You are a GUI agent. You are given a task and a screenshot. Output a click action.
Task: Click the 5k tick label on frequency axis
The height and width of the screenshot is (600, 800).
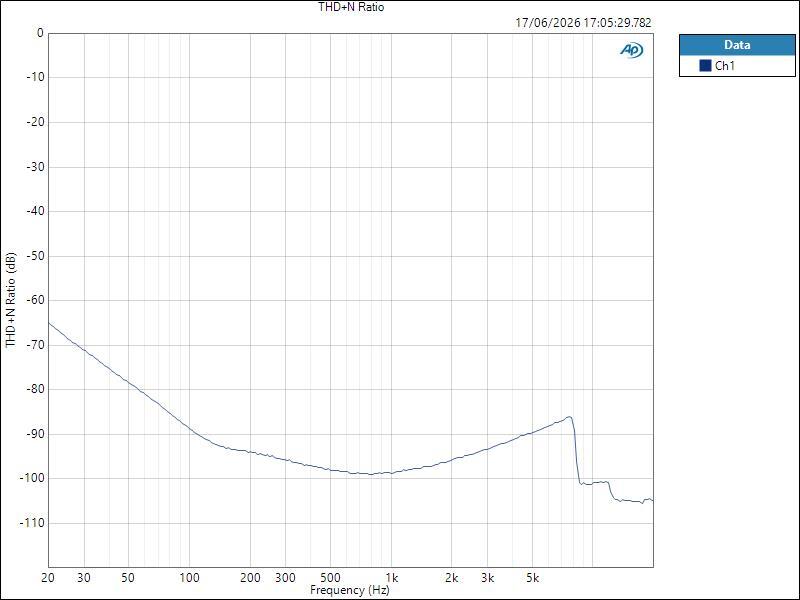532,578
